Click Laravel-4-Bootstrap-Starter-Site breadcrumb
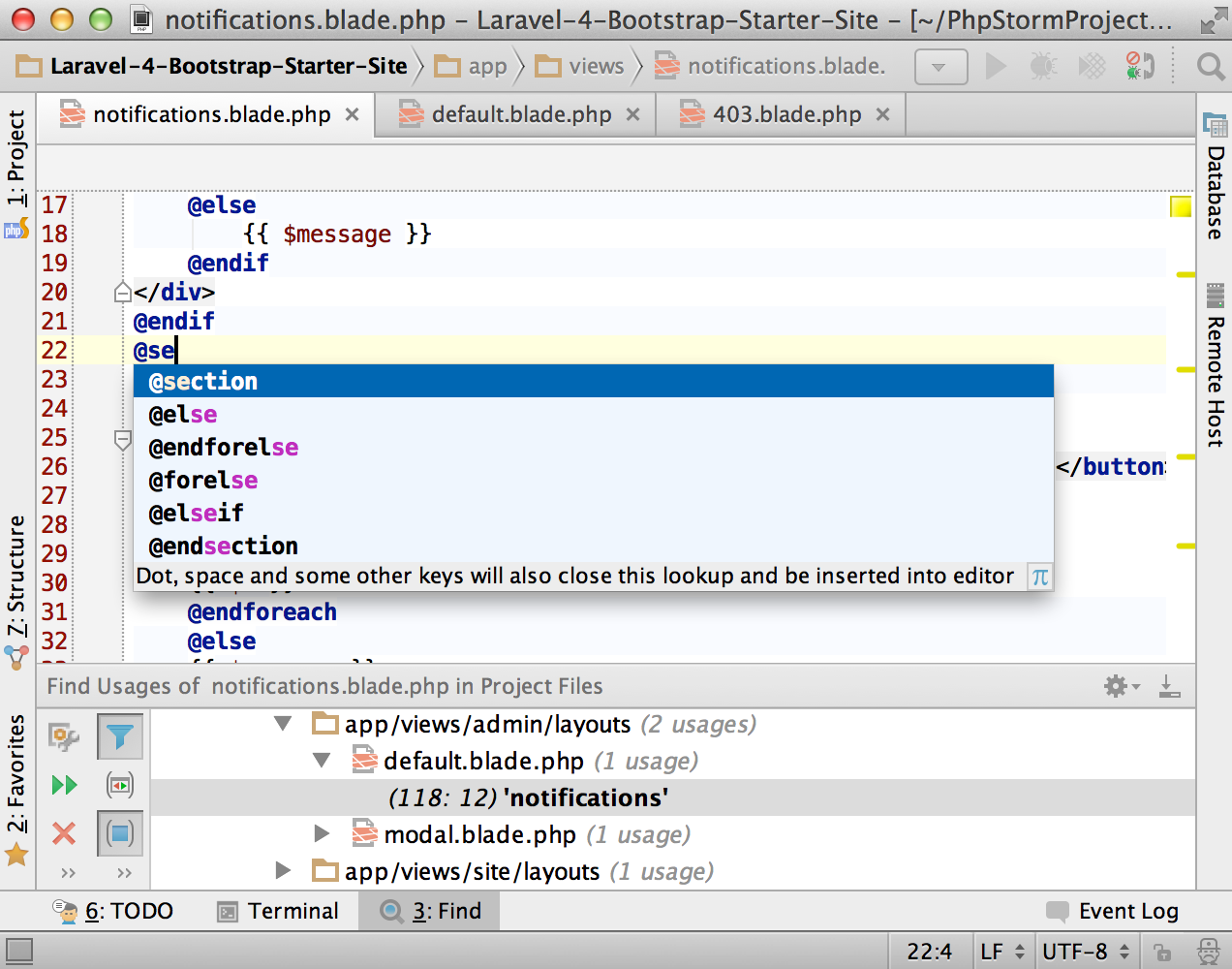This screenshot has width=1232, height=969. (229, 66)
